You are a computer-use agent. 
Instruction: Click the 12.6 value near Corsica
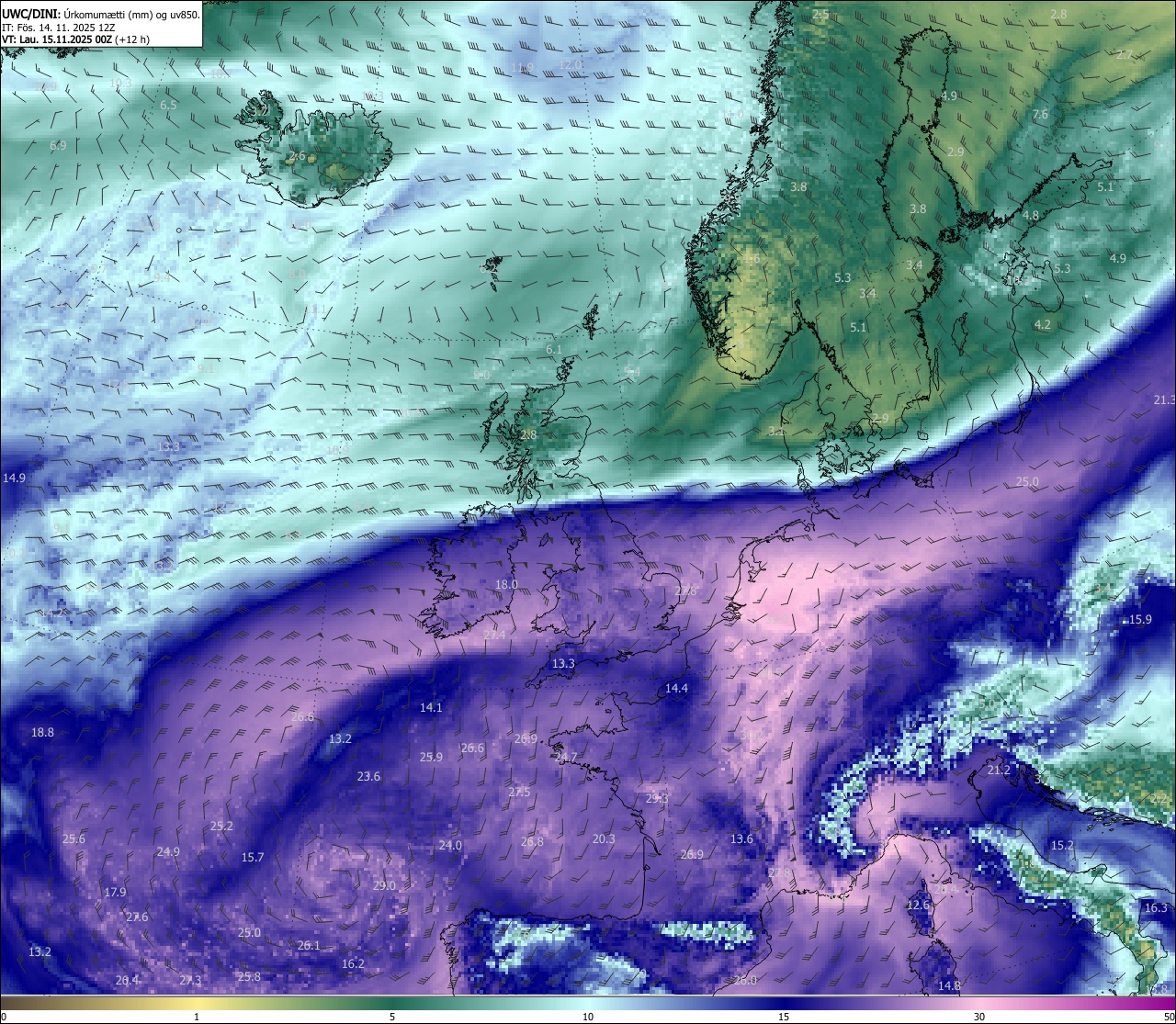(918, 906)
